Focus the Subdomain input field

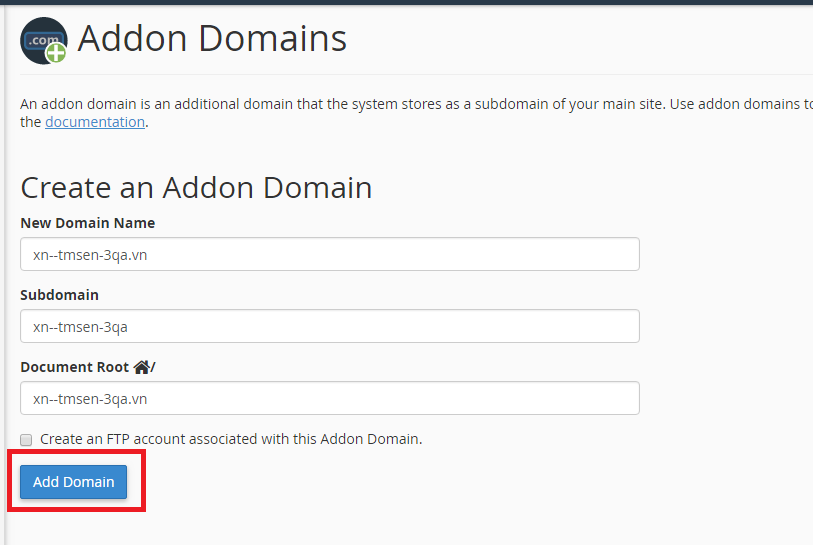330,326
